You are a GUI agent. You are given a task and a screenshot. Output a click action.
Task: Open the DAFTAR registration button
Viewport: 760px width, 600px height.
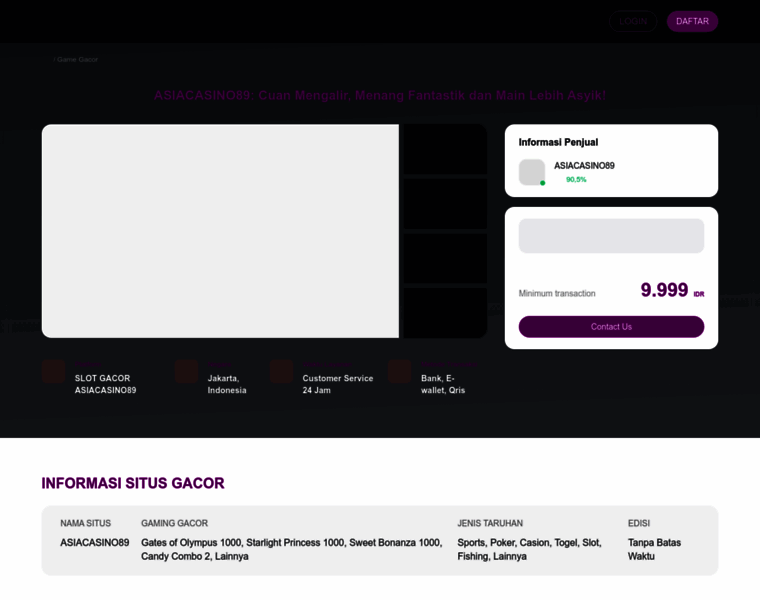coord(692,21)
